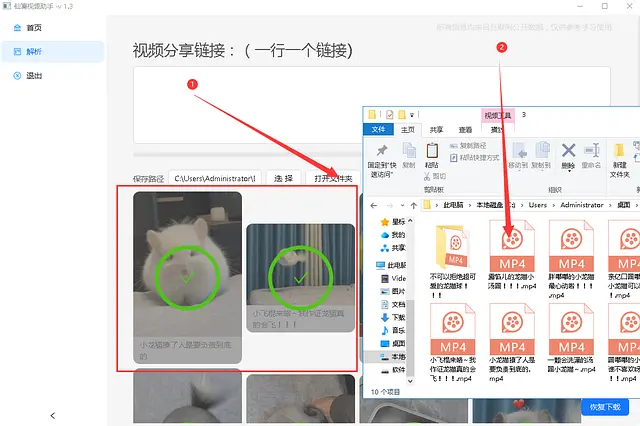
Task: Click Administrator in the address breadcrumb
Action: [582, 205]
